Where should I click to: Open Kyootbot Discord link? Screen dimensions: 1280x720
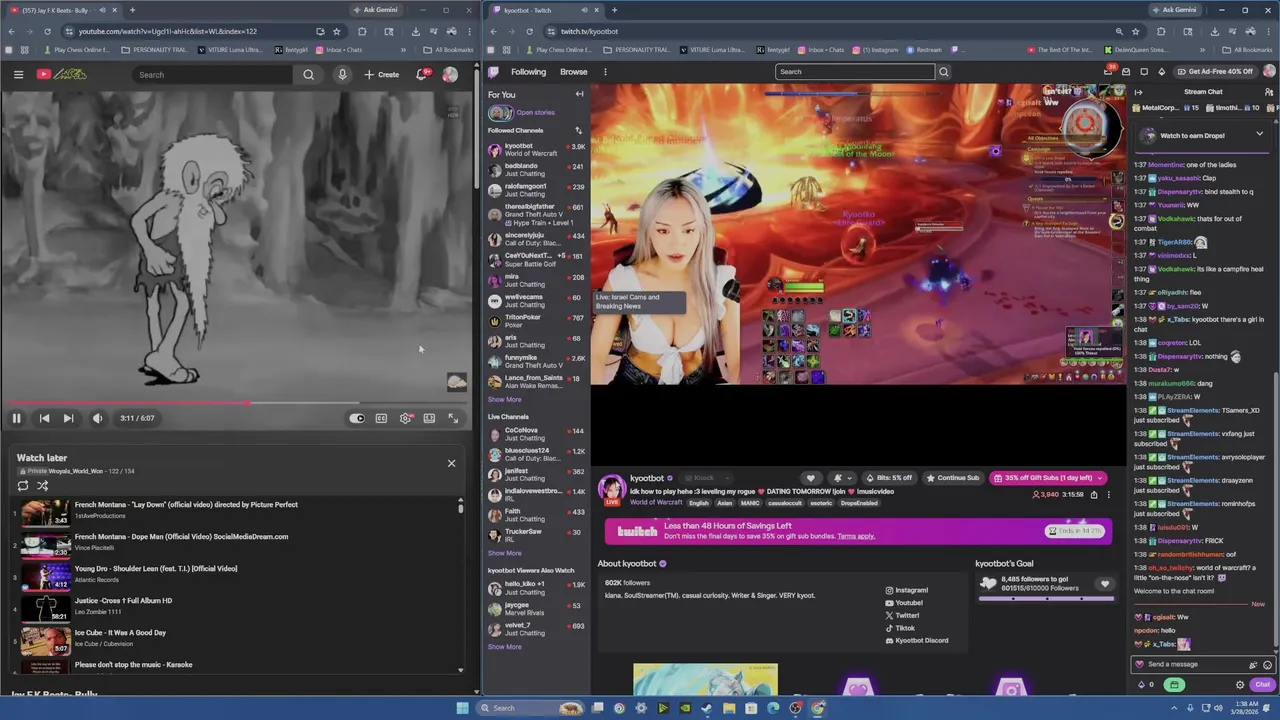click(916, 640)
